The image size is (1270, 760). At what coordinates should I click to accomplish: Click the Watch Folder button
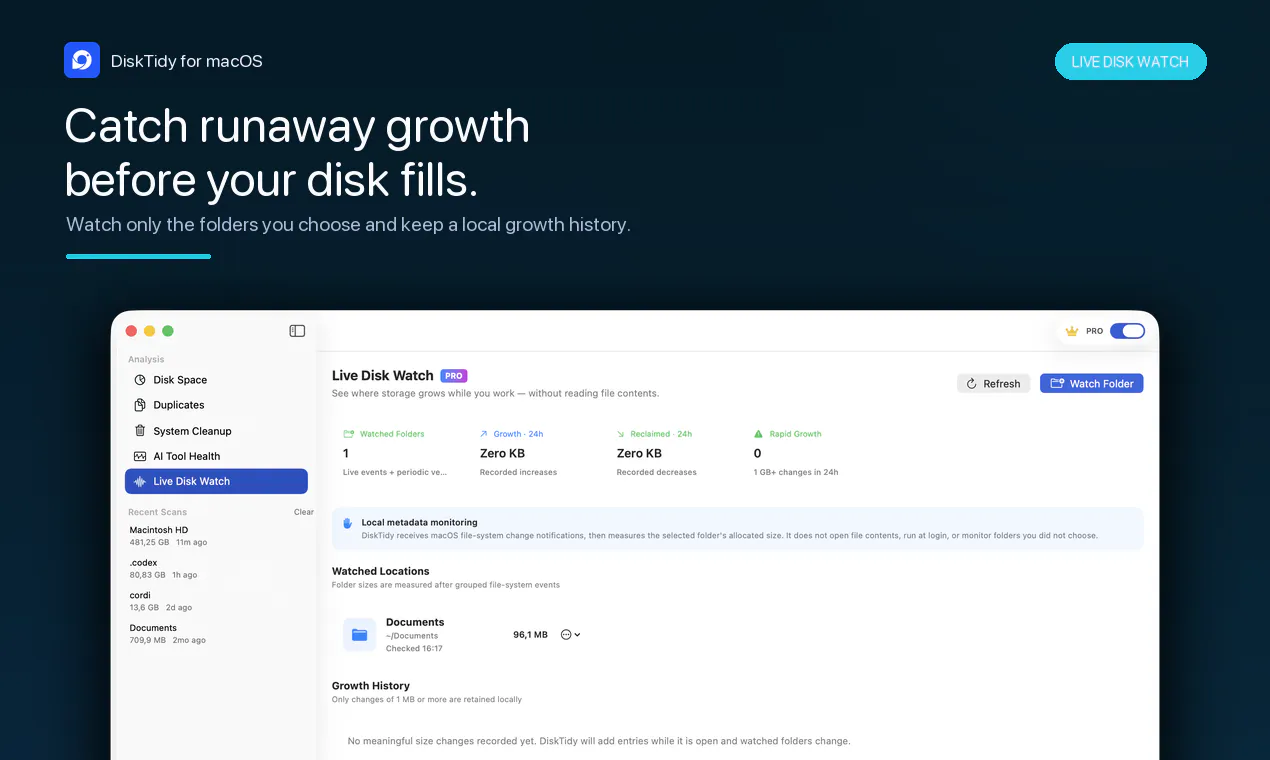click(1091, 383)
